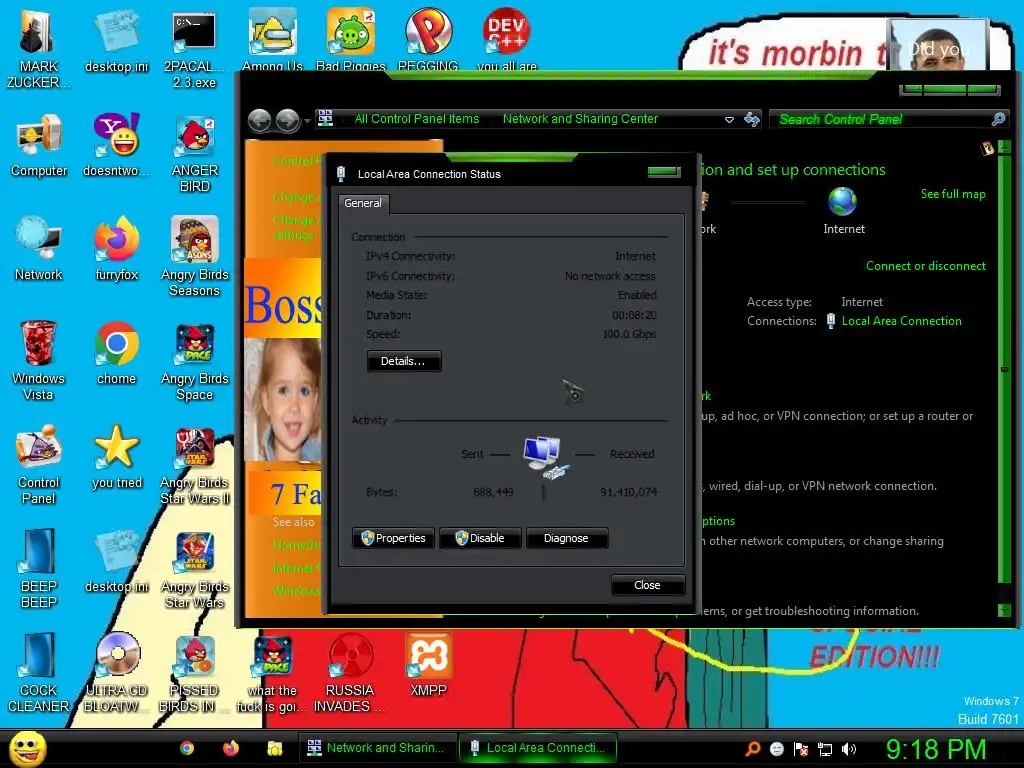Click the orange magnifier tray icon
Image resolution: width=1024 pixels, height=768 pixels.
tap(752, 749)
